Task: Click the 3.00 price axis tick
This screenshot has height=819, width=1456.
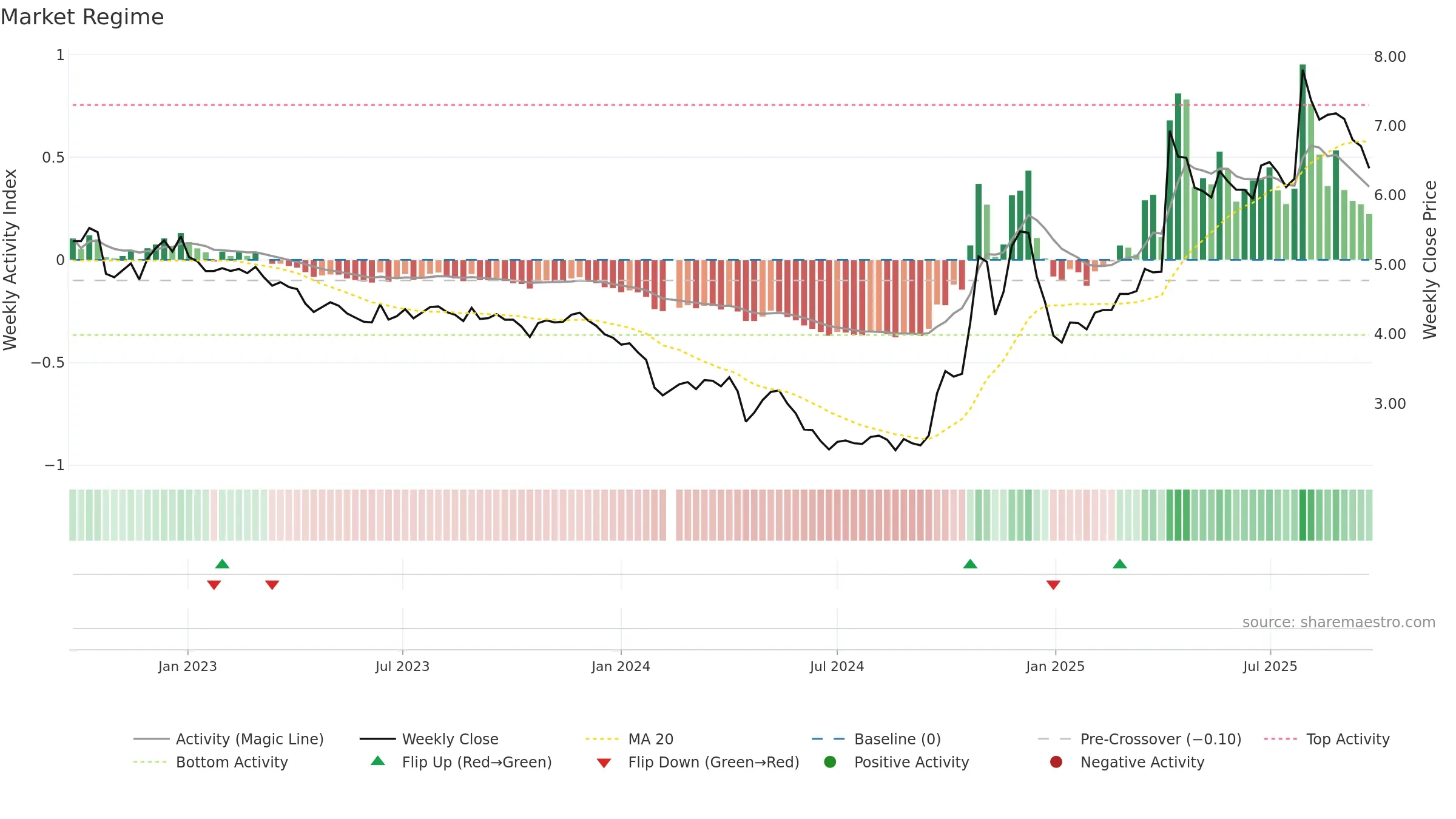Action: point(1390,403)
